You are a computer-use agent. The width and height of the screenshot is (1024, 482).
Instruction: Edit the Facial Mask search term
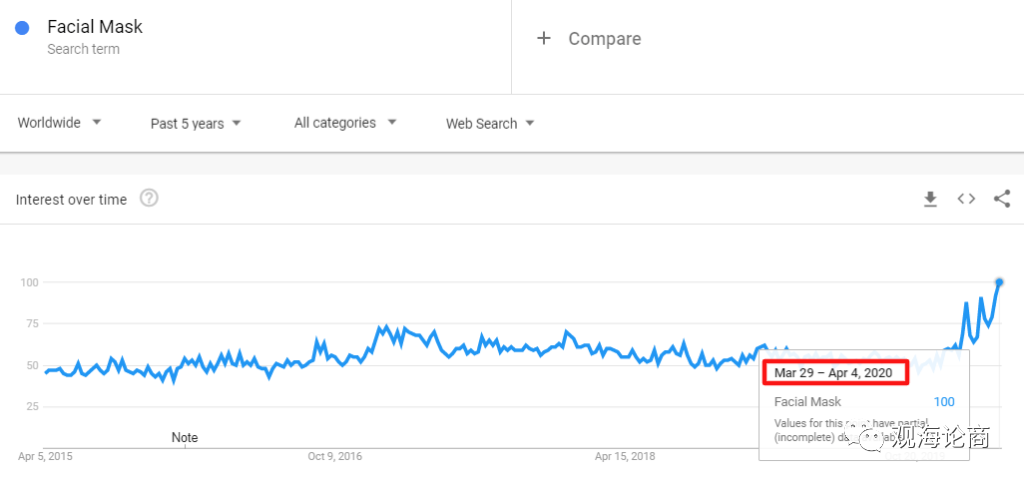click(x=95, y=27)
